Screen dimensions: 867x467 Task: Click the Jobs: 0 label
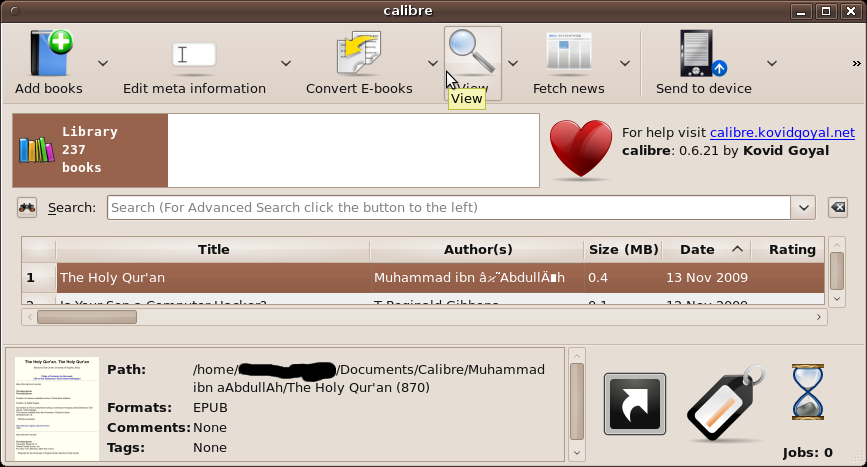(x=808, y=453)
